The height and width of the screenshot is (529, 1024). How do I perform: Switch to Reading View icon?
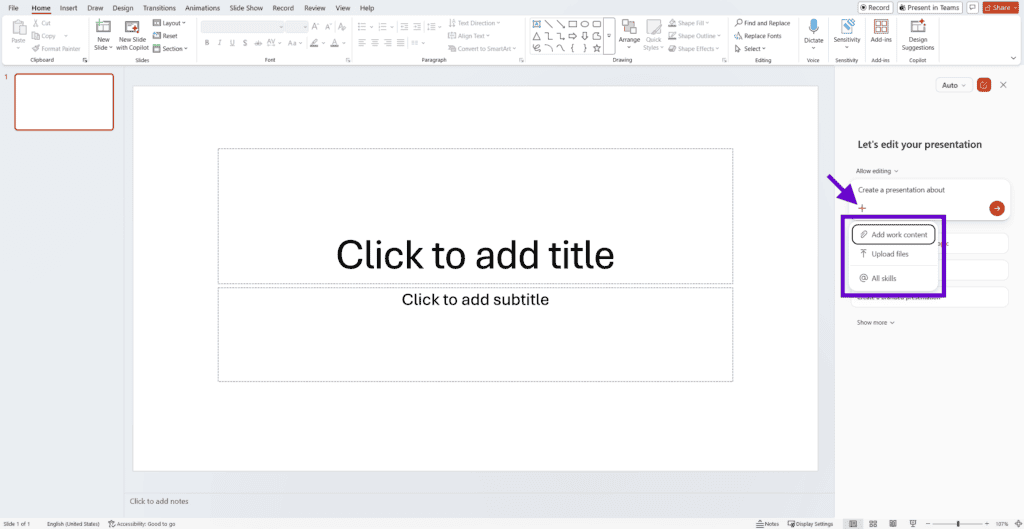[x=893, y=524]
